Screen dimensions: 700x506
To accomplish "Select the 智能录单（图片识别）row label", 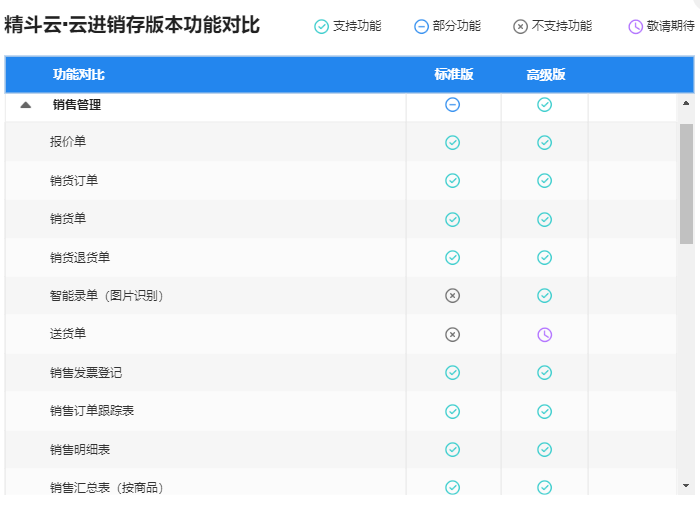I will [106, 296].
